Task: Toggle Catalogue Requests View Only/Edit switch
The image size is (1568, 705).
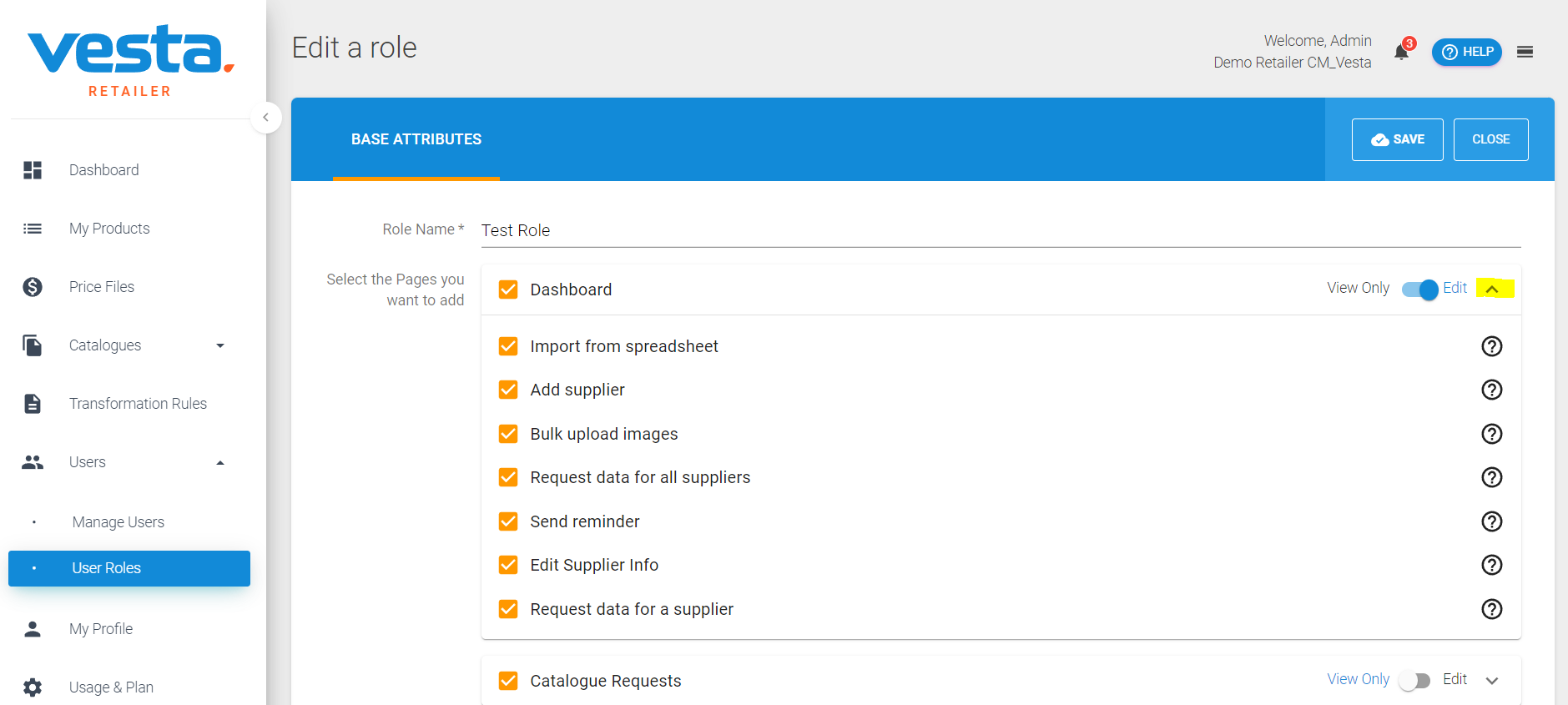Action: point(1415,680)
